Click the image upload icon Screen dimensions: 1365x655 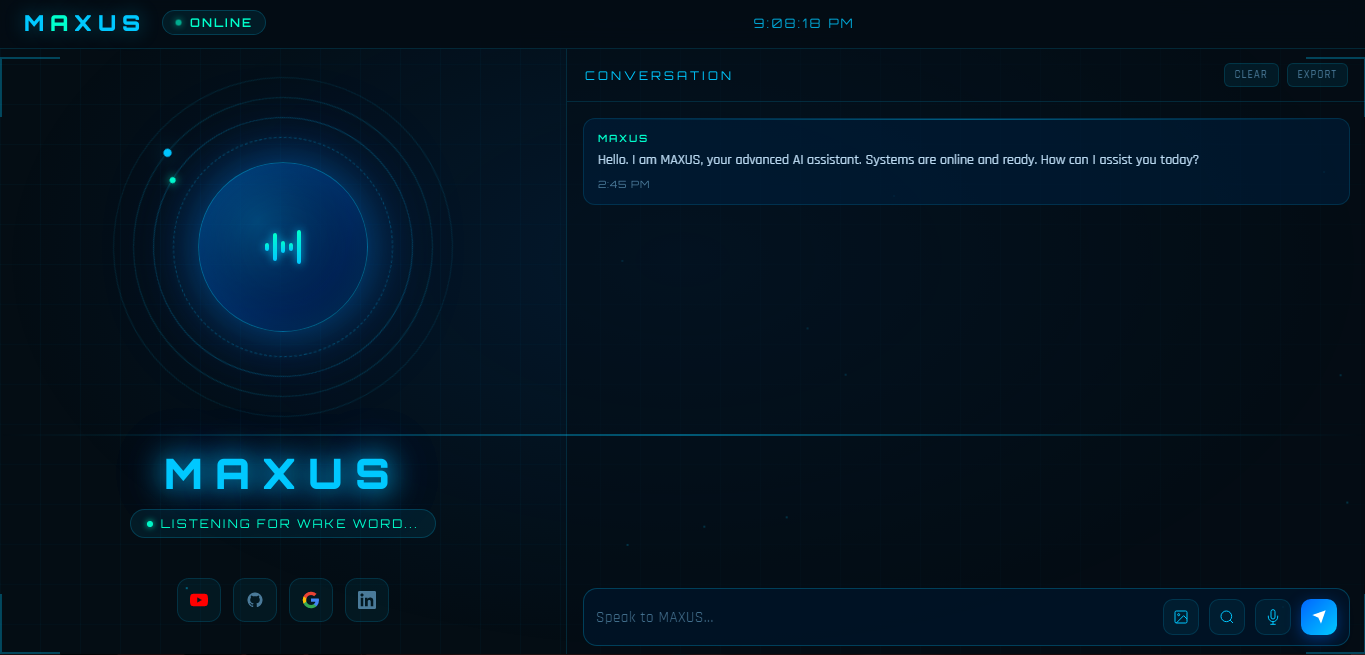pyautogui.click(x=1181, y=617)
